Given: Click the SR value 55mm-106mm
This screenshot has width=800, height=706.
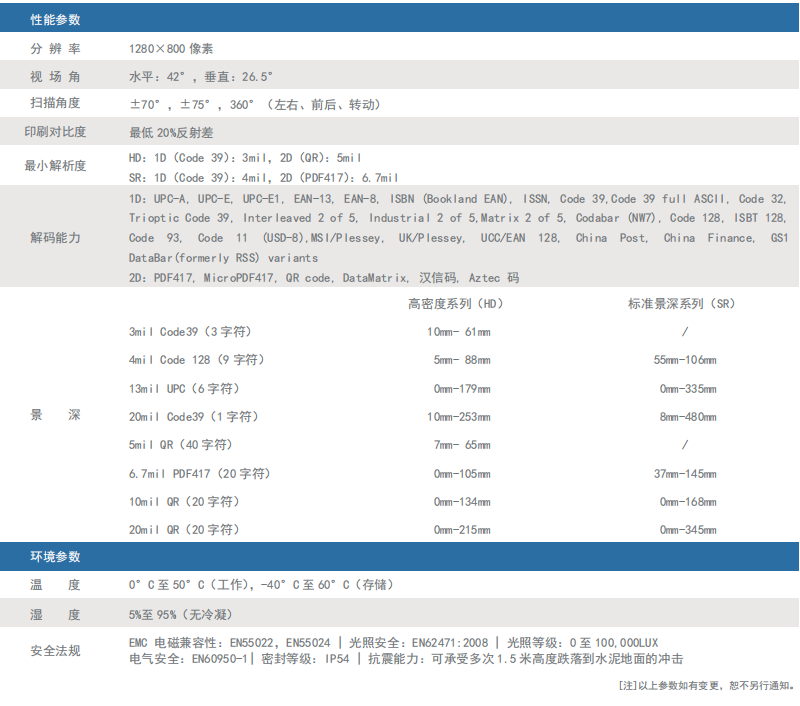Looking at the screenshot, I should point(685,360).
